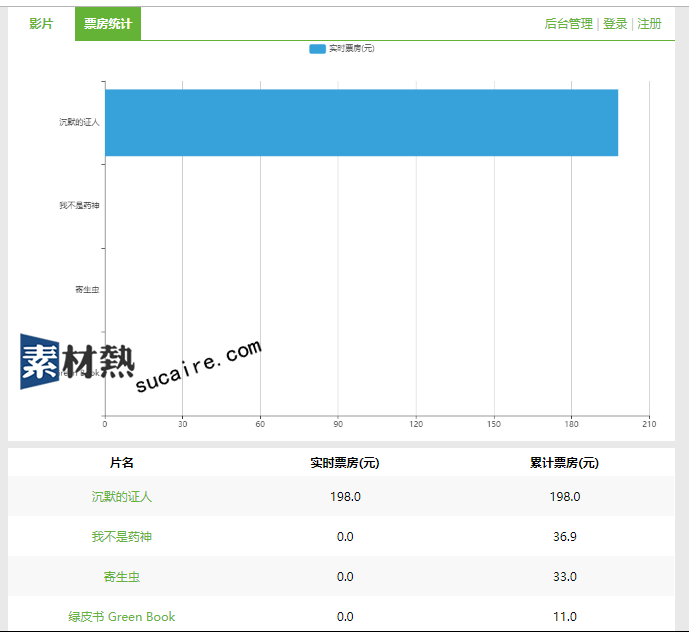The width and height of the screenshot is (689, 632).
Task: Click the 累计票房(元) column header
Action: tap(564, 463)
